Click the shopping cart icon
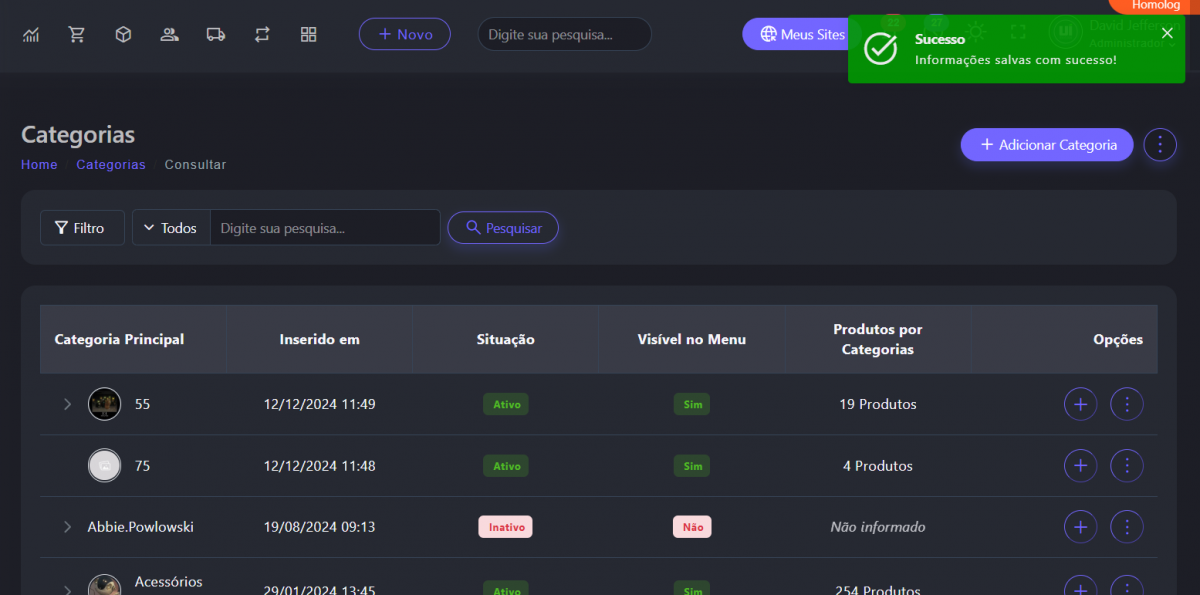Screen dimensions: 1200x595 [77, 35]
